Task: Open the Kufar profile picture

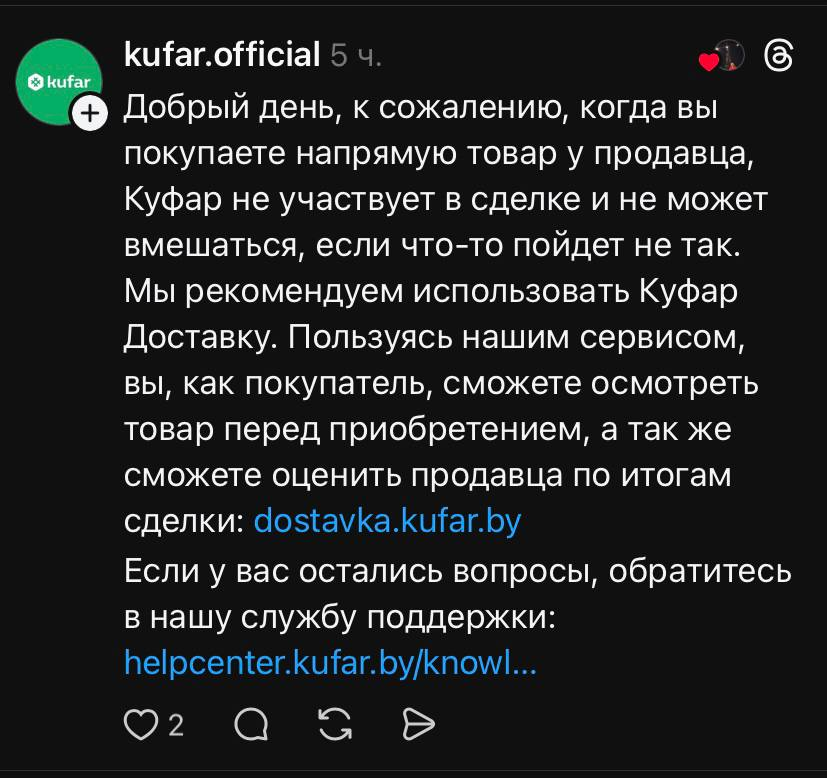Action: click(58, 81)
